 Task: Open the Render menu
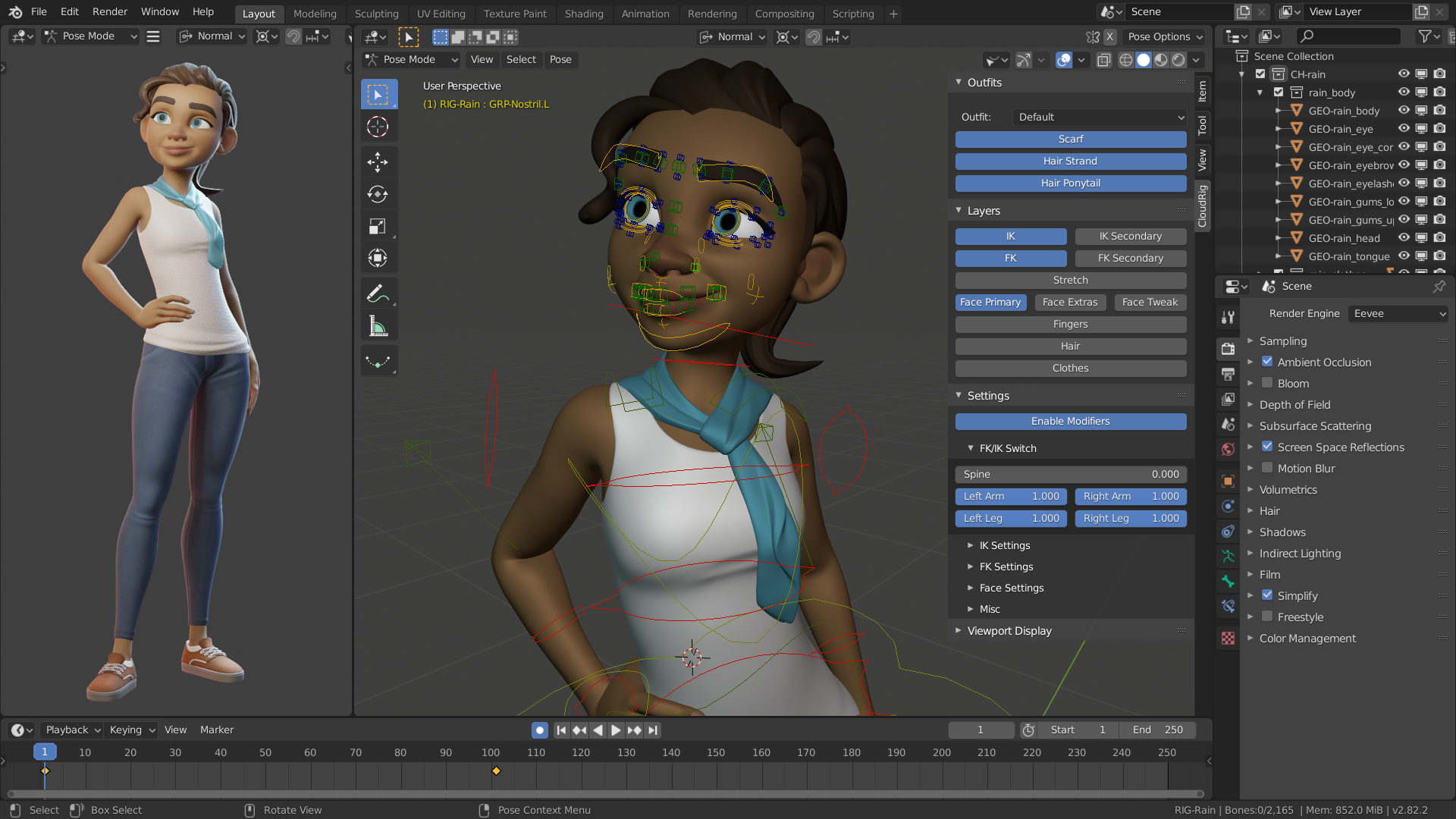point(109,11)
